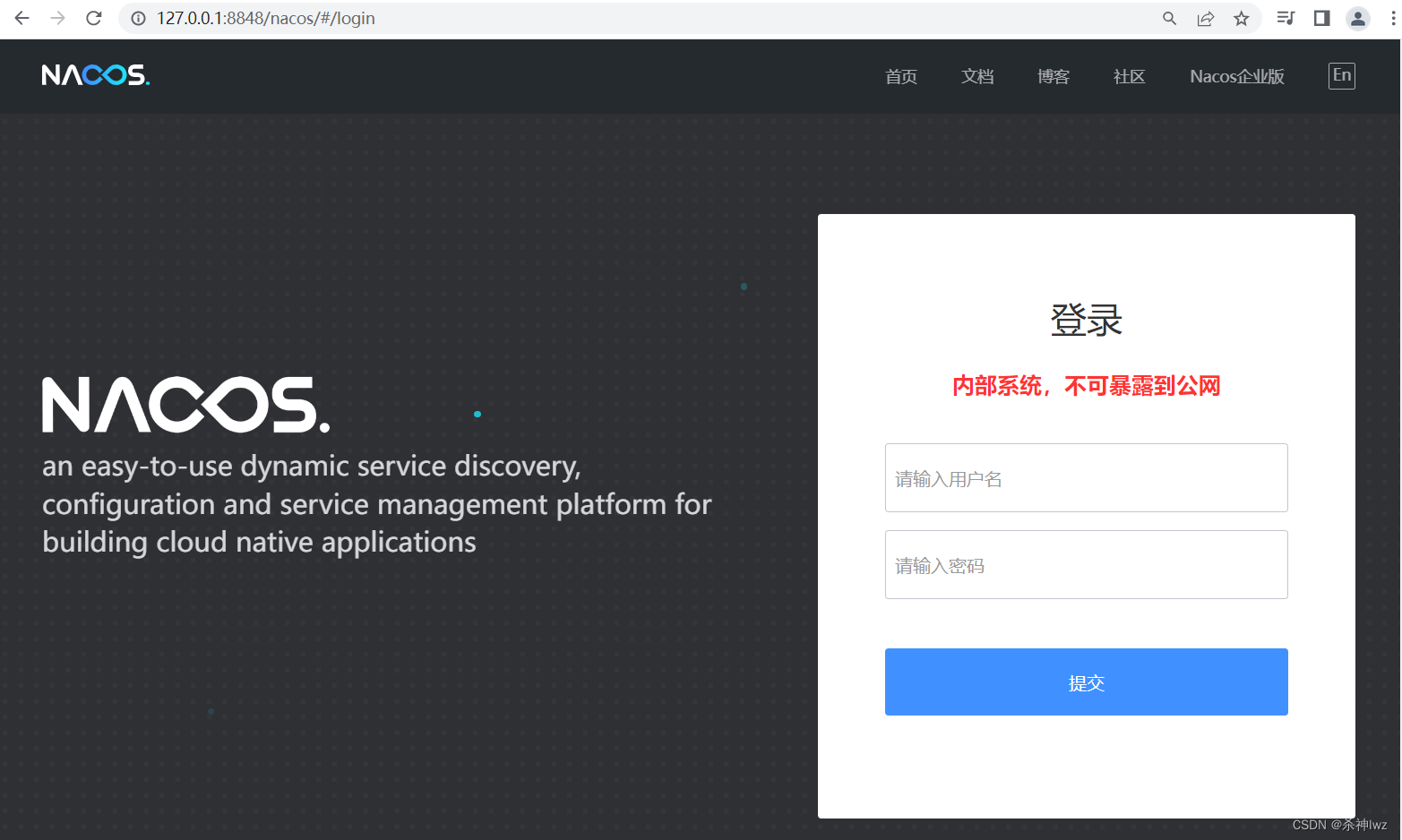The height and width of the screenshot is (840, 1402).
Task: Click the red 内部系统，不可暴露到公网 warning text
Action: 1086,386
